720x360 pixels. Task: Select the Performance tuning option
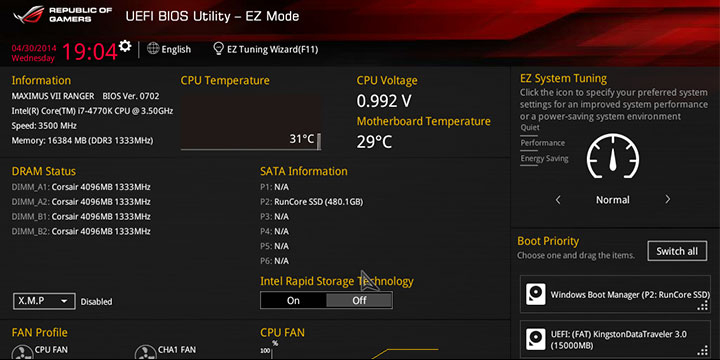pos(542,143)
